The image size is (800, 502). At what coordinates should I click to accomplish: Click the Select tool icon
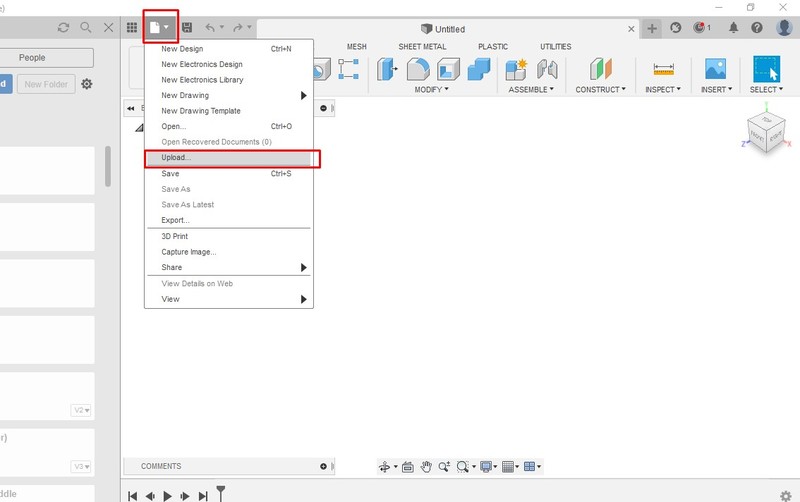pyautogui.click(x=766, y=69)
